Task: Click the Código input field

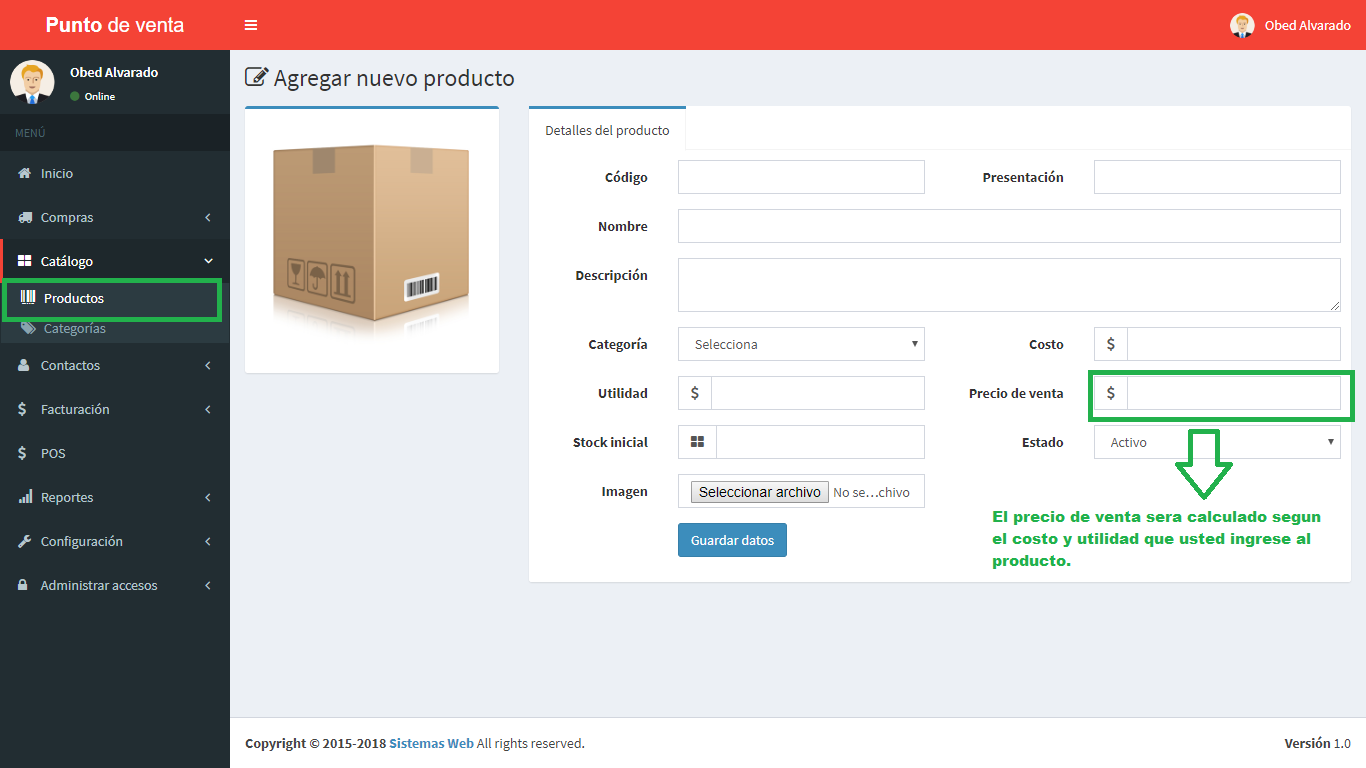Action: coord(801,177)
